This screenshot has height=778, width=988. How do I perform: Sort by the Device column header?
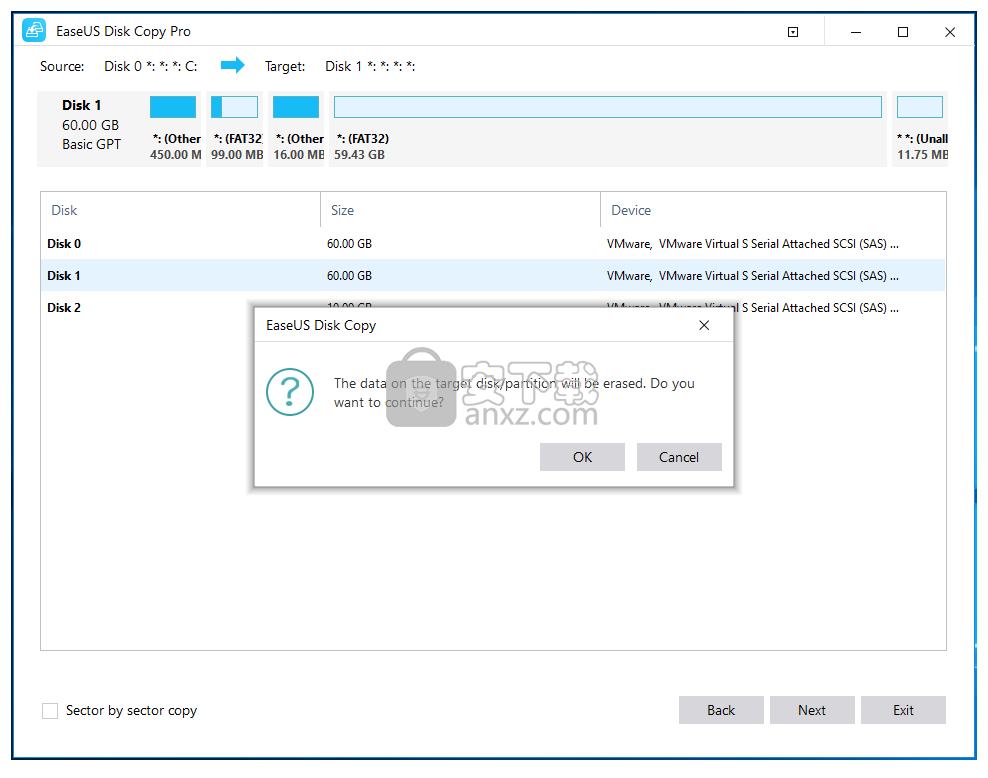click(x=773, y=210)
